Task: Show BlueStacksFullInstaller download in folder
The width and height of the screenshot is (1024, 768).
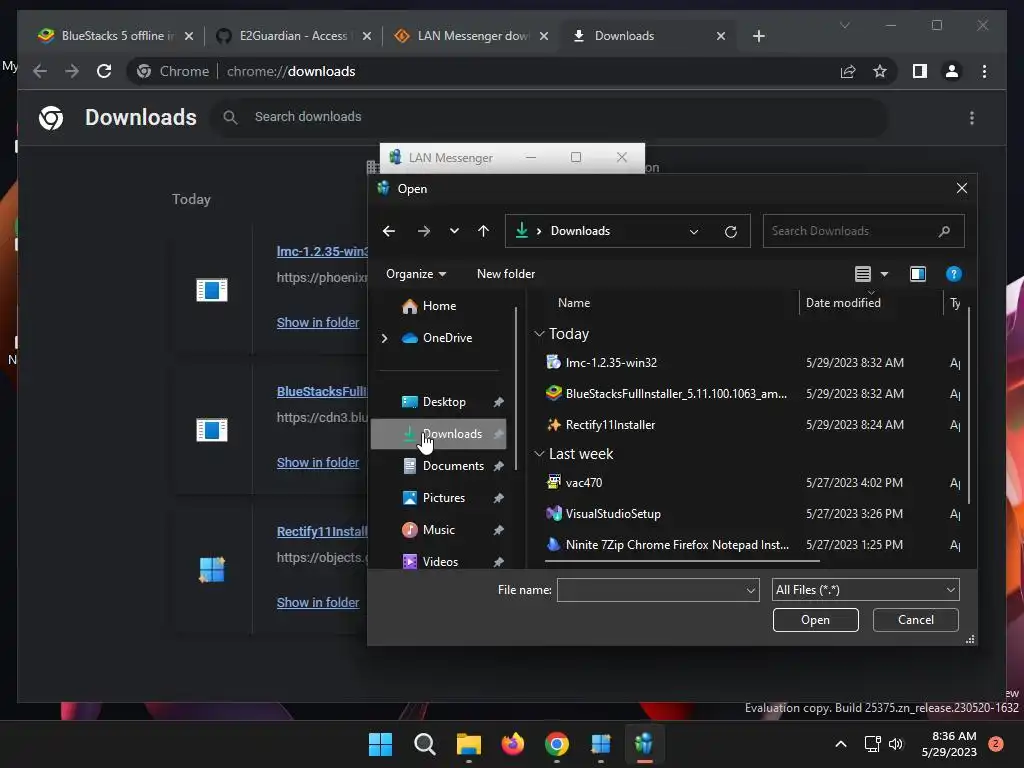Action: point(317,462)
